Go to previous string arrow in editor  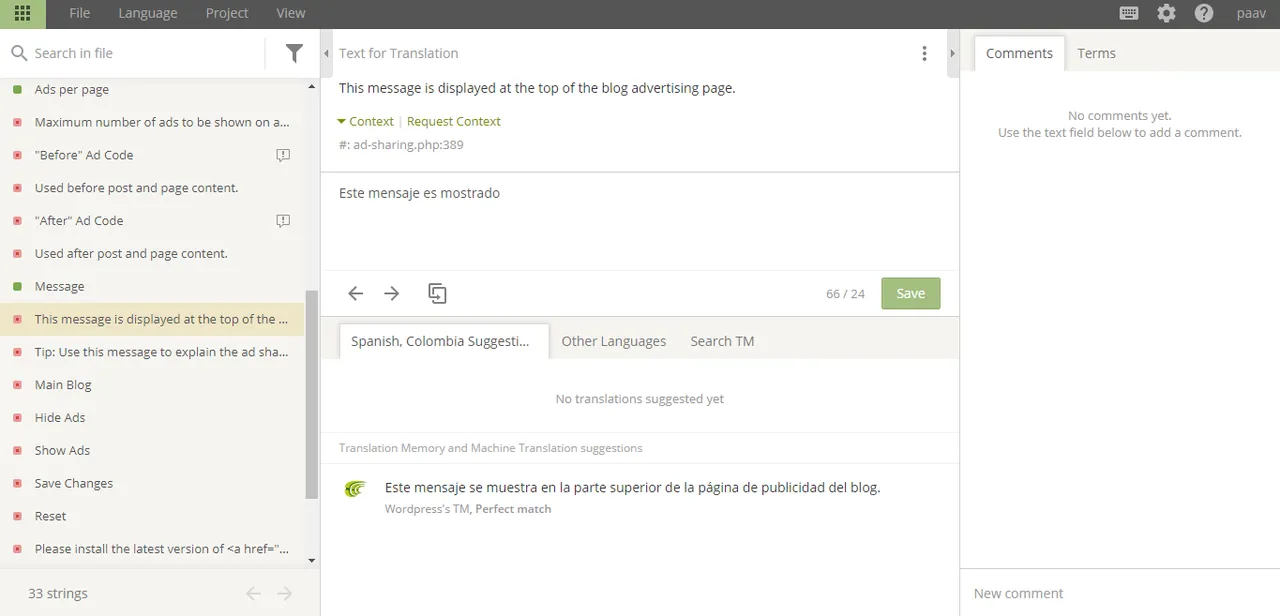[355, 293]
